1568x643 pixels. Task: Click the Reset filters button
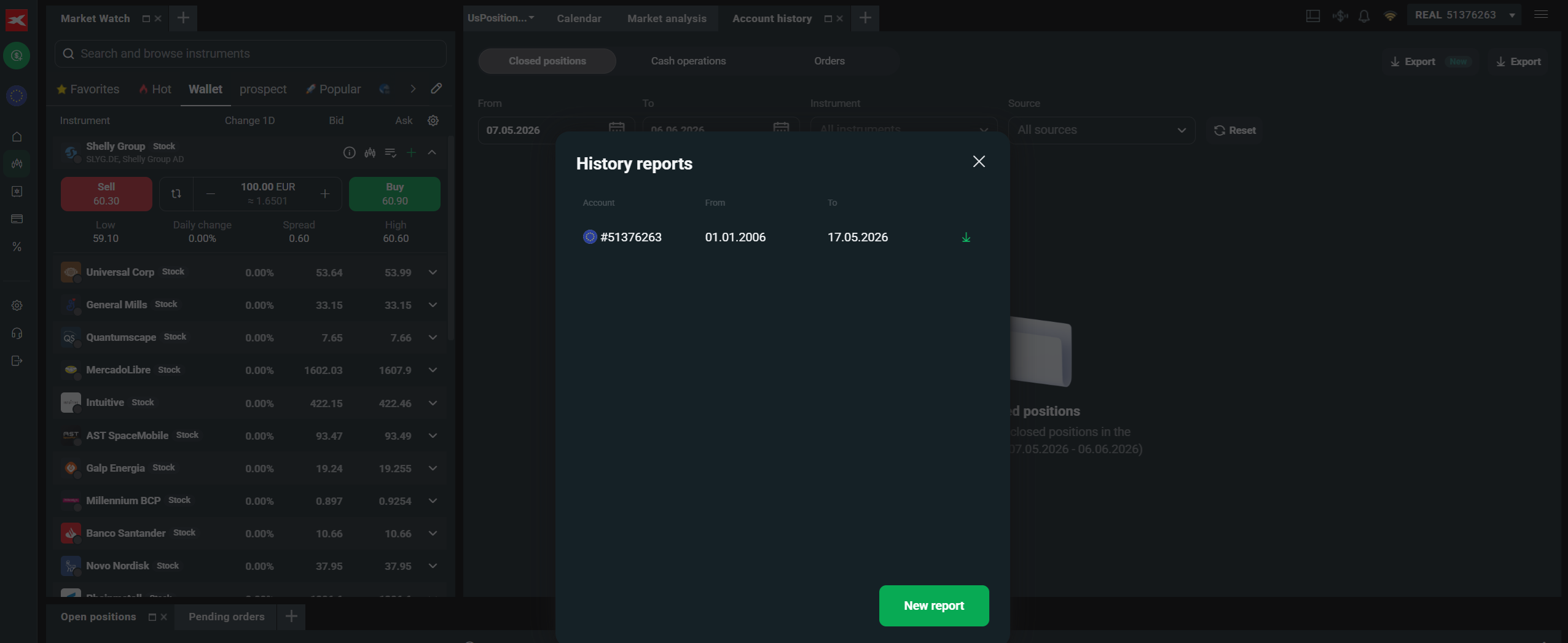(x=1234, y=130)
